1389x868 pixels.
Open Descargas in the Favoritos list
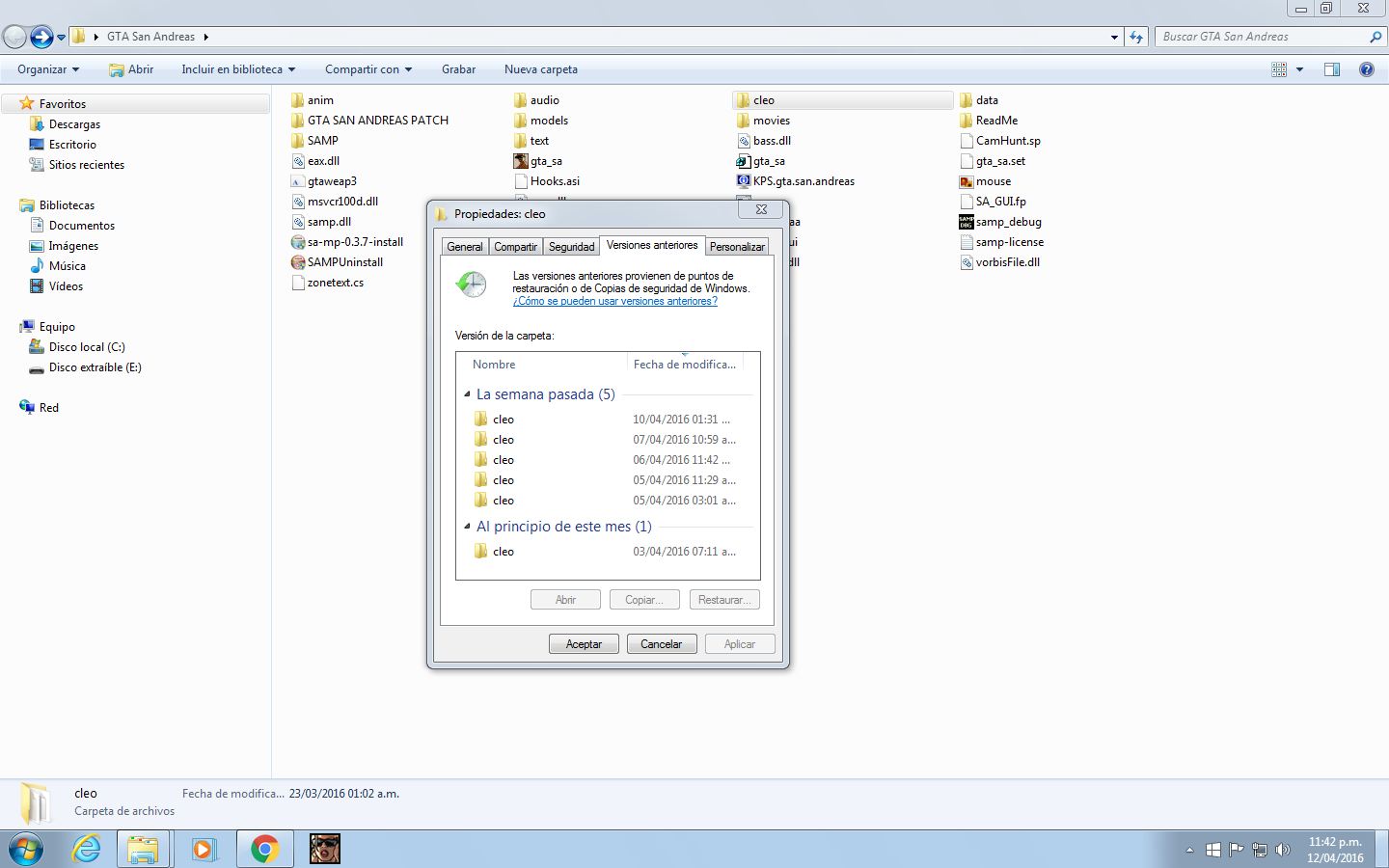tap(74, 124)
